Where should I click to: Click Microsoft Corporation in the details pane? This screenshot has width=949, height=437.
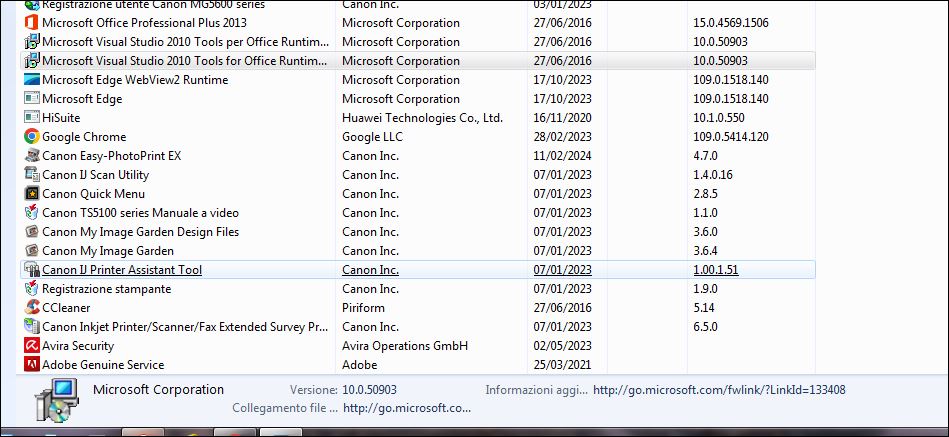[x=159, y=390]
